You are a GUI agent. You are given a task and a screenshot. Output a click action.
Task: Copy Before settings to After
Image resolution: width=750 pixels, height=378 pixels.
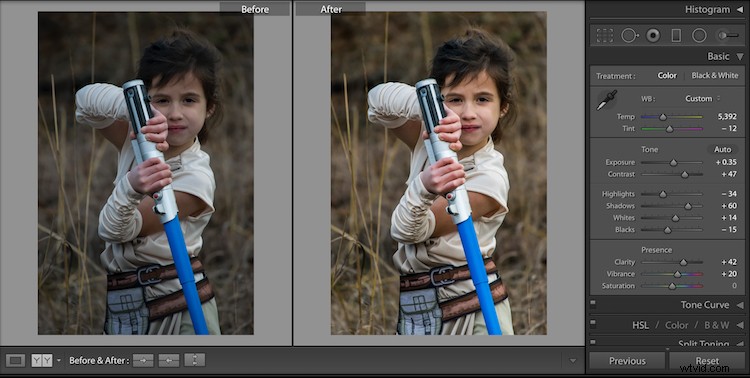point(143,360)
